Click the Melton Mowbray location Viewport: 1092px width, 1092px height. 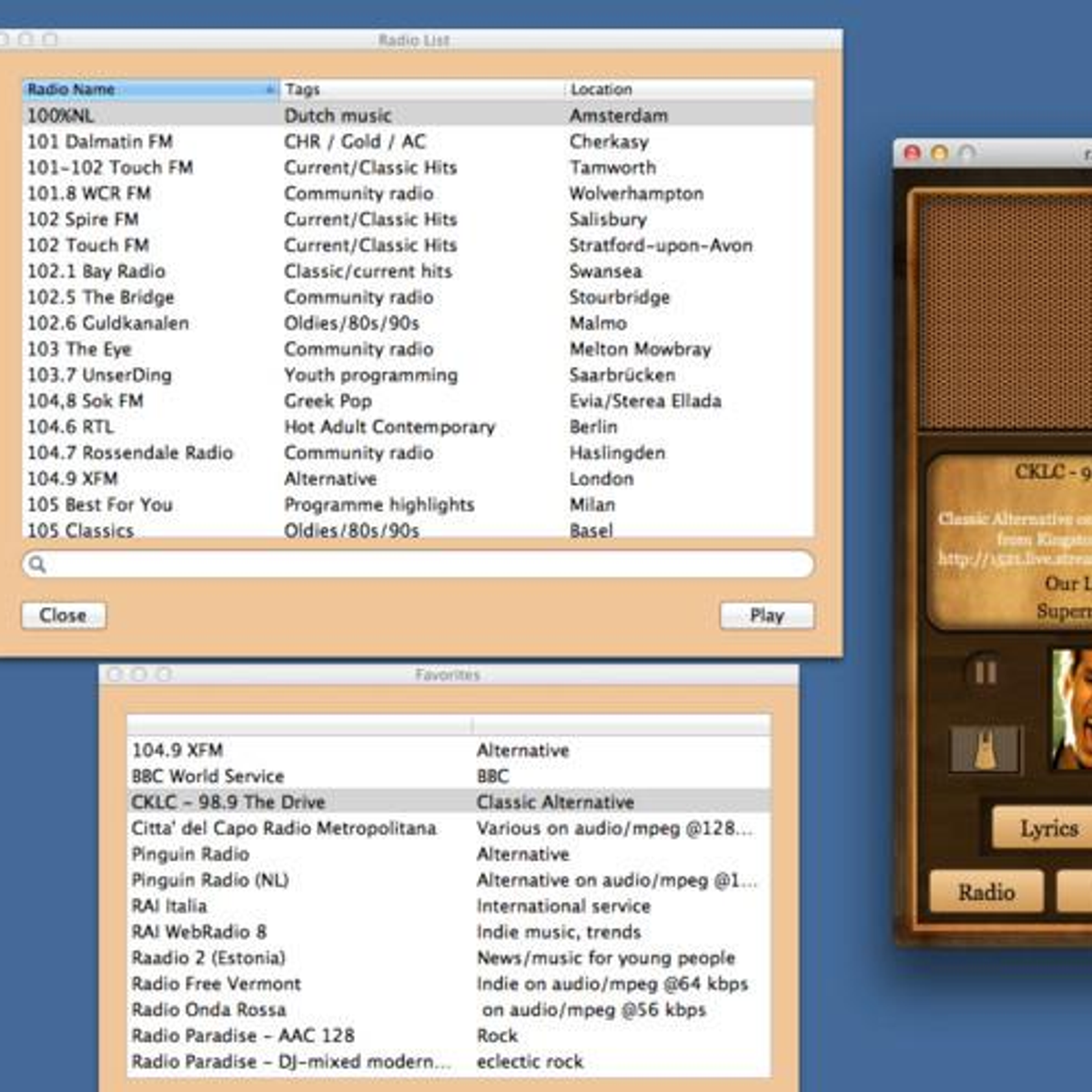coord(640,349)
